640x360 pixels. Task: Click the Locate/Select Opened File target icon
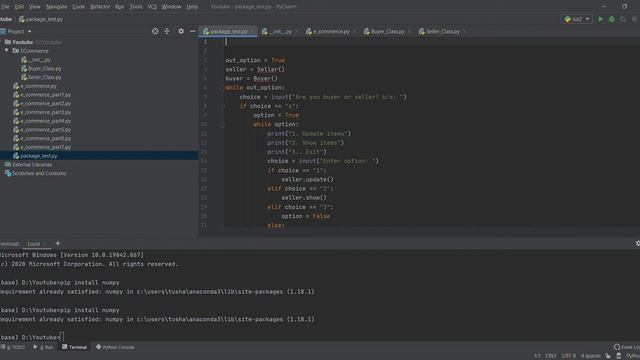(x=155, y=31)
